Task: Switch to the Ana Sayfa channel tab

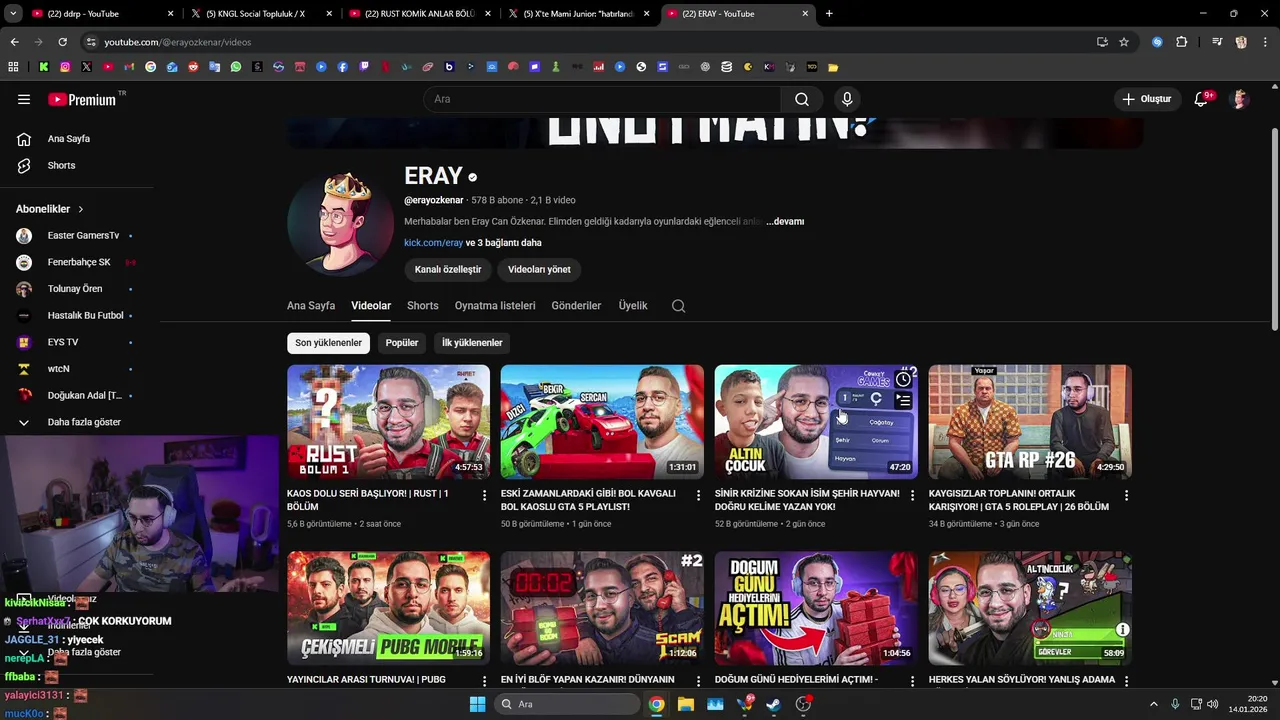Action: (311, 306)
